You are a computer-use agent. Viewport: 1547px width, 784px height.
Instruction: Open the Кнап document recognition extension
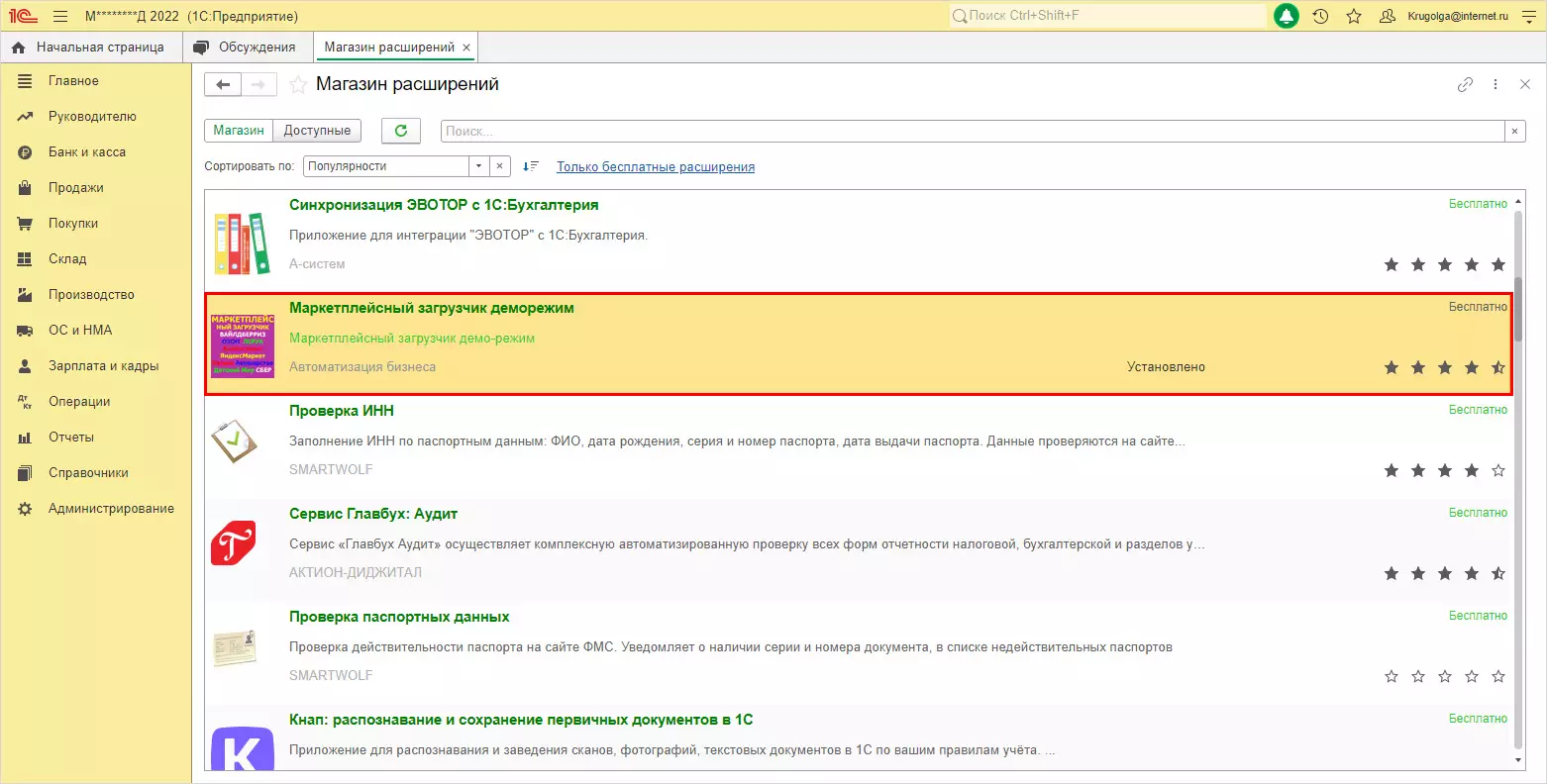(x=521, y=720)
